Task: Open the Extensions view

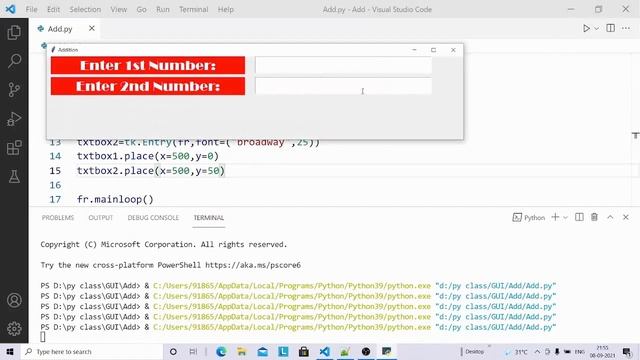Action: point(14,148)
